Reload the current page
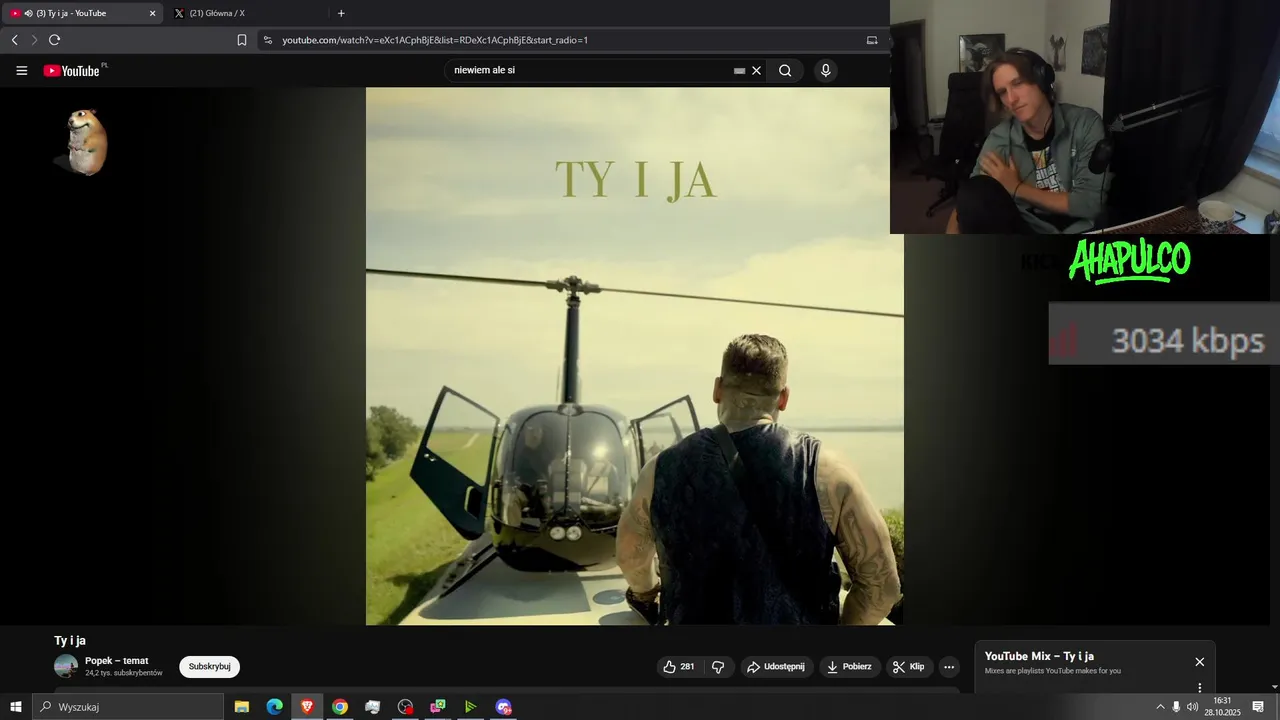1280x720 pixels. tap(54, 40)
